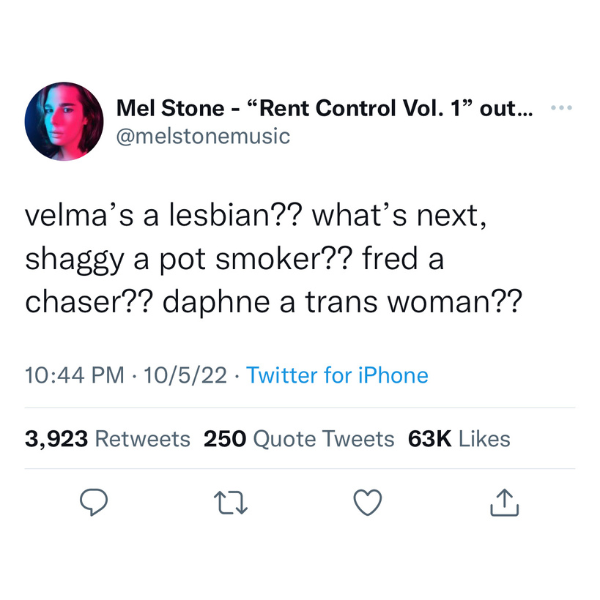Click the "daphne a trans woman??" line
Viewport: 600px width, 600px height.
click(342, 303)
